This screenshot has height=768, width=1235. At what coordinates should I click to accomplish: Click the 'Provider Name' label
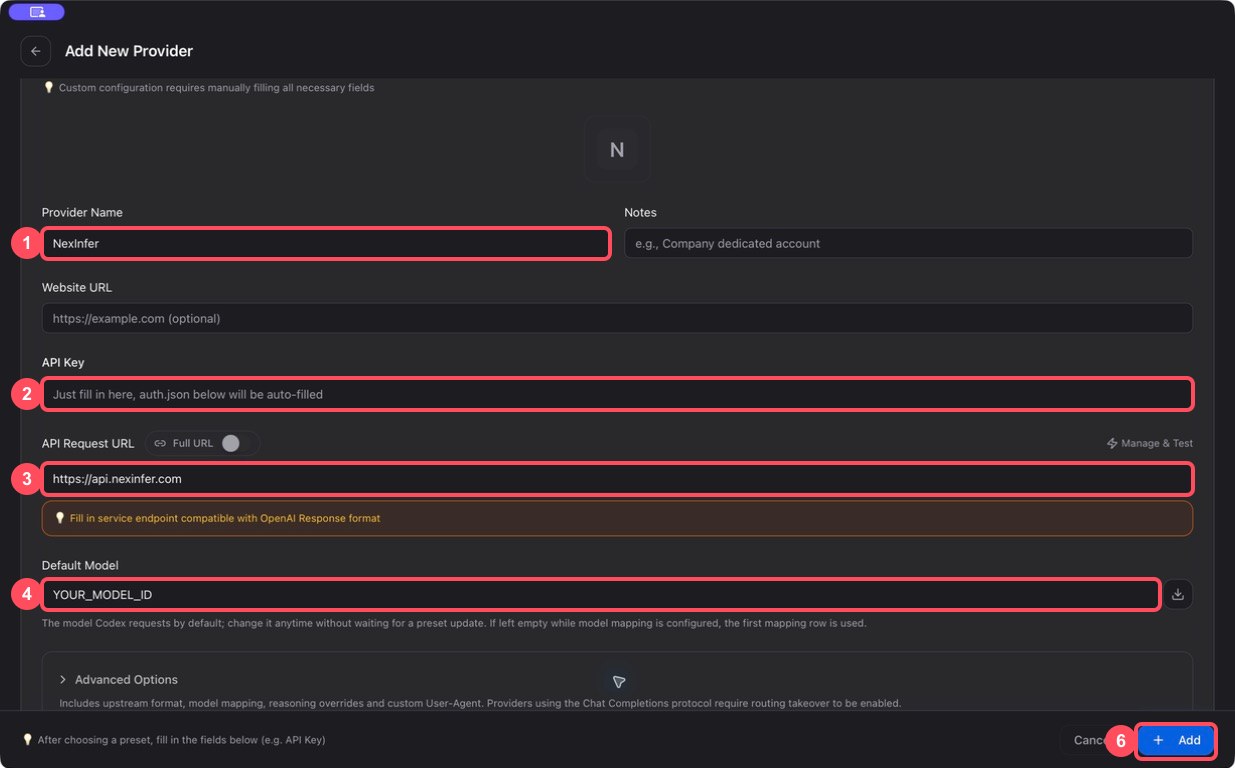click(x=82, y=212)
